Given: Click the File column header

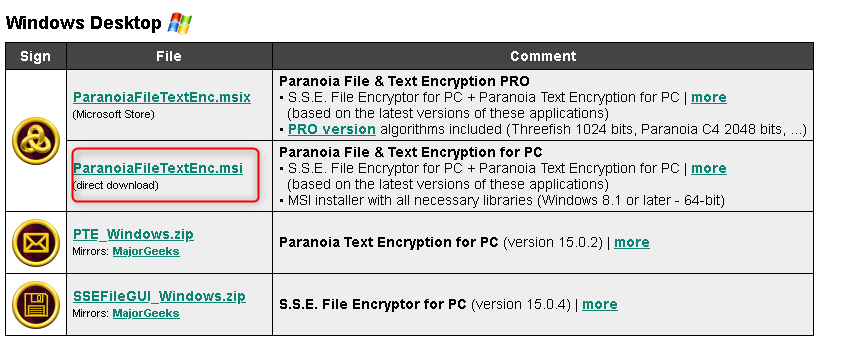Looking at the screenshot, I should 169,56.
